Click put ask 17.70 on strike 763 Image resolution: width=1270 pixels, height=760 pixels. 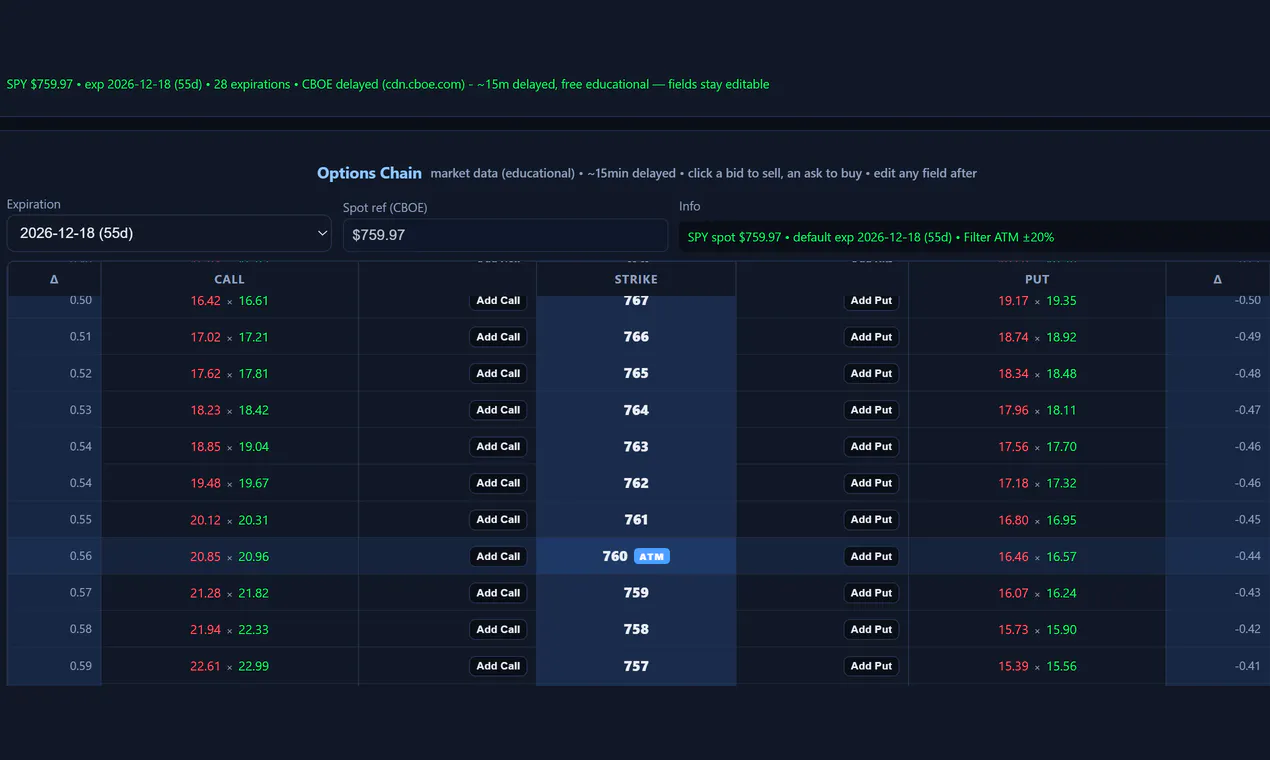pos(1062,446)
